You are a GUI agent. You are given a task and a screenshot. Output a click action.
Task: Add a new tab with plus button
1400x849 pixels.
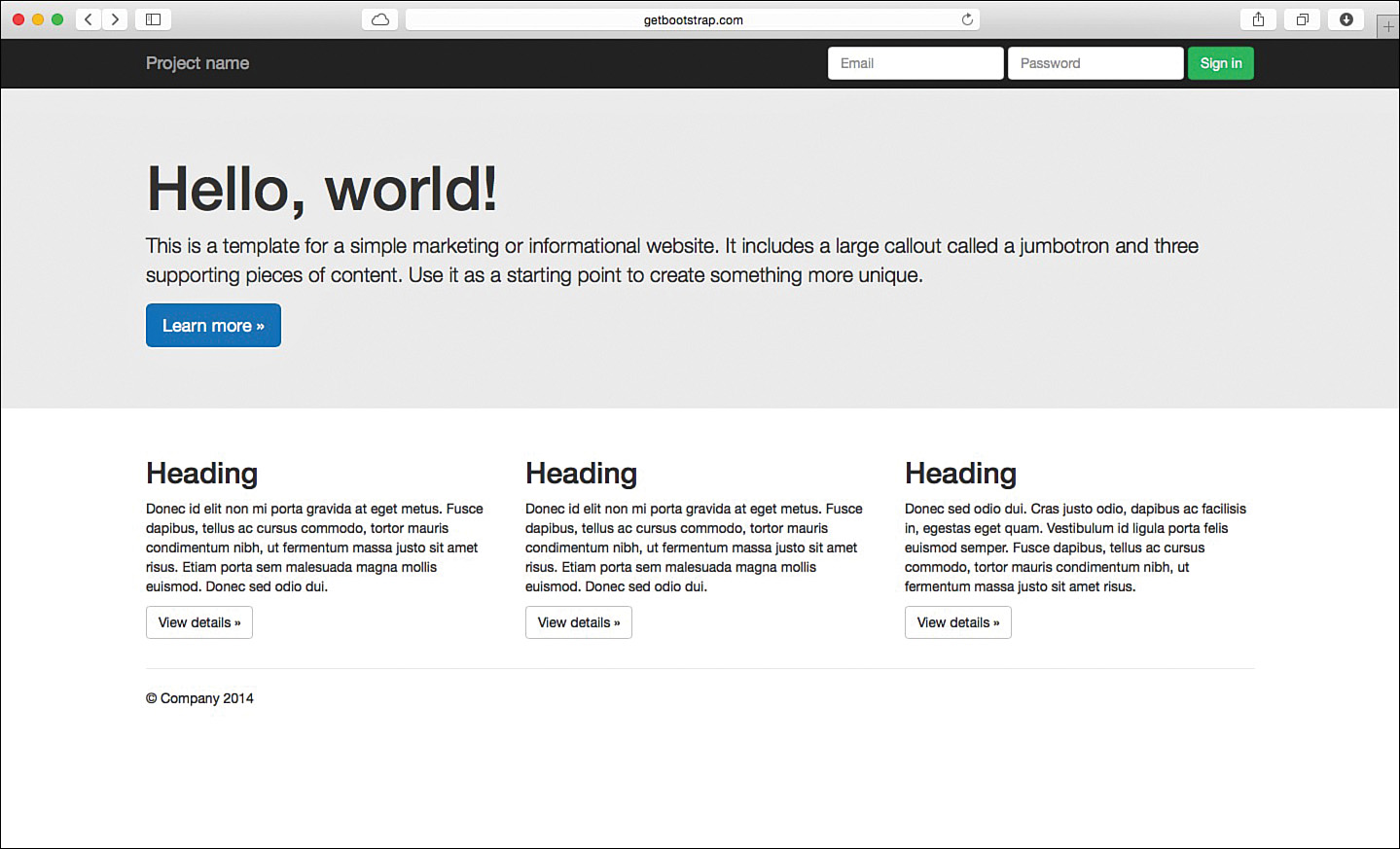1388,27
